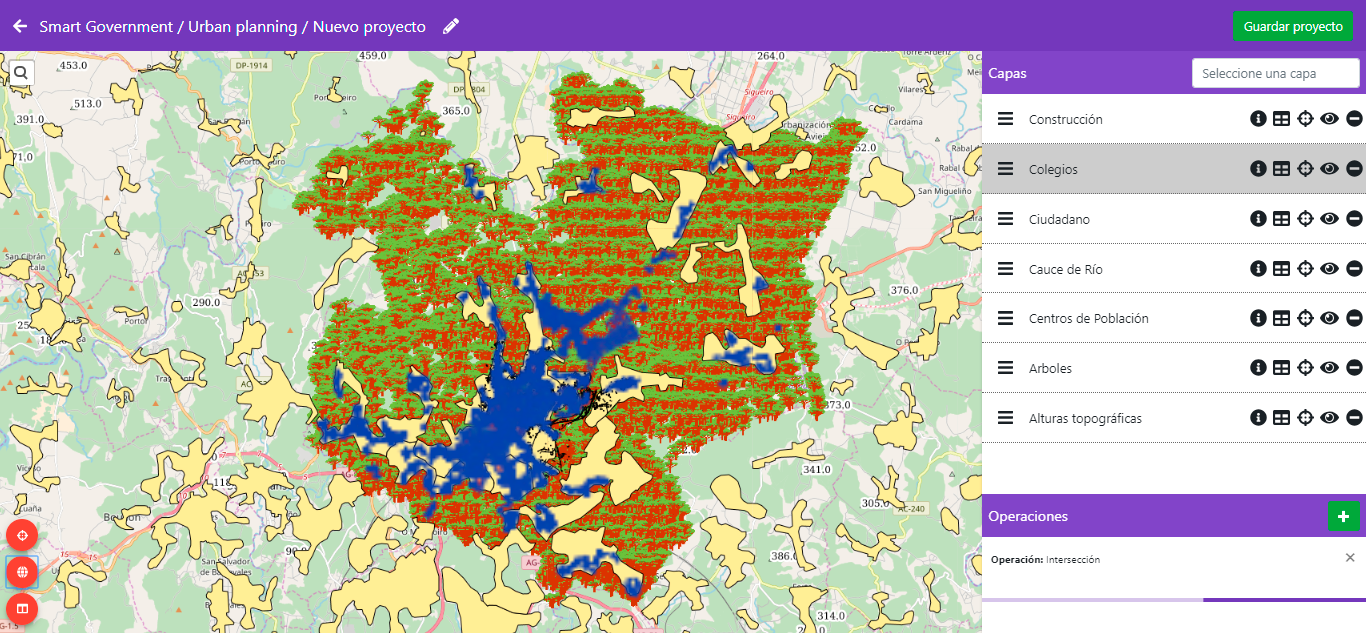This screenshot has width=1366, height=633.
Task: Toggle visibility of Cauce de Río layer
Action: [x=1329, y=269]
